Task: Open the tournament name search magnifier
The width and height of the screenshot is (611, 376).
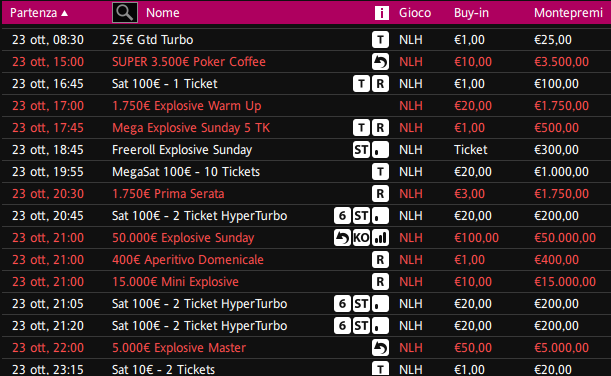Action: [125, 12]
